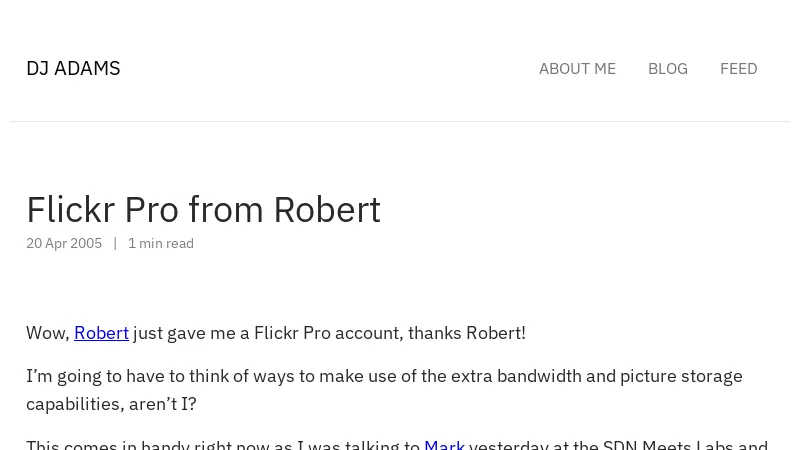Follow the Mark hyperlink in last paragraph

(x=444, y=444)
